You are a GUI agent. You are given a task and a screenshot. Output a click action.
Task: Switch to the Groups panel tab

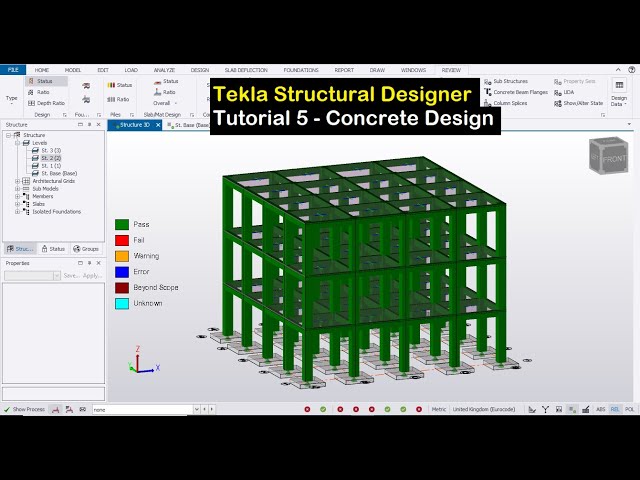click(86, 249)
